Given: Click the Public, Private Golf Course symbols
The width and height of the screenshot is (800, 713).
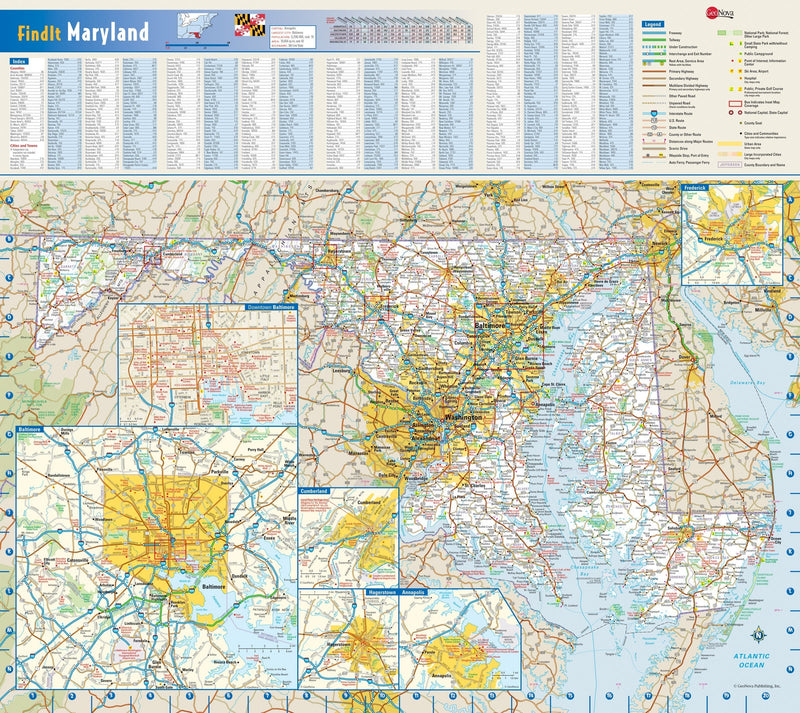Looking at the screenshot, I should point(735,89).
